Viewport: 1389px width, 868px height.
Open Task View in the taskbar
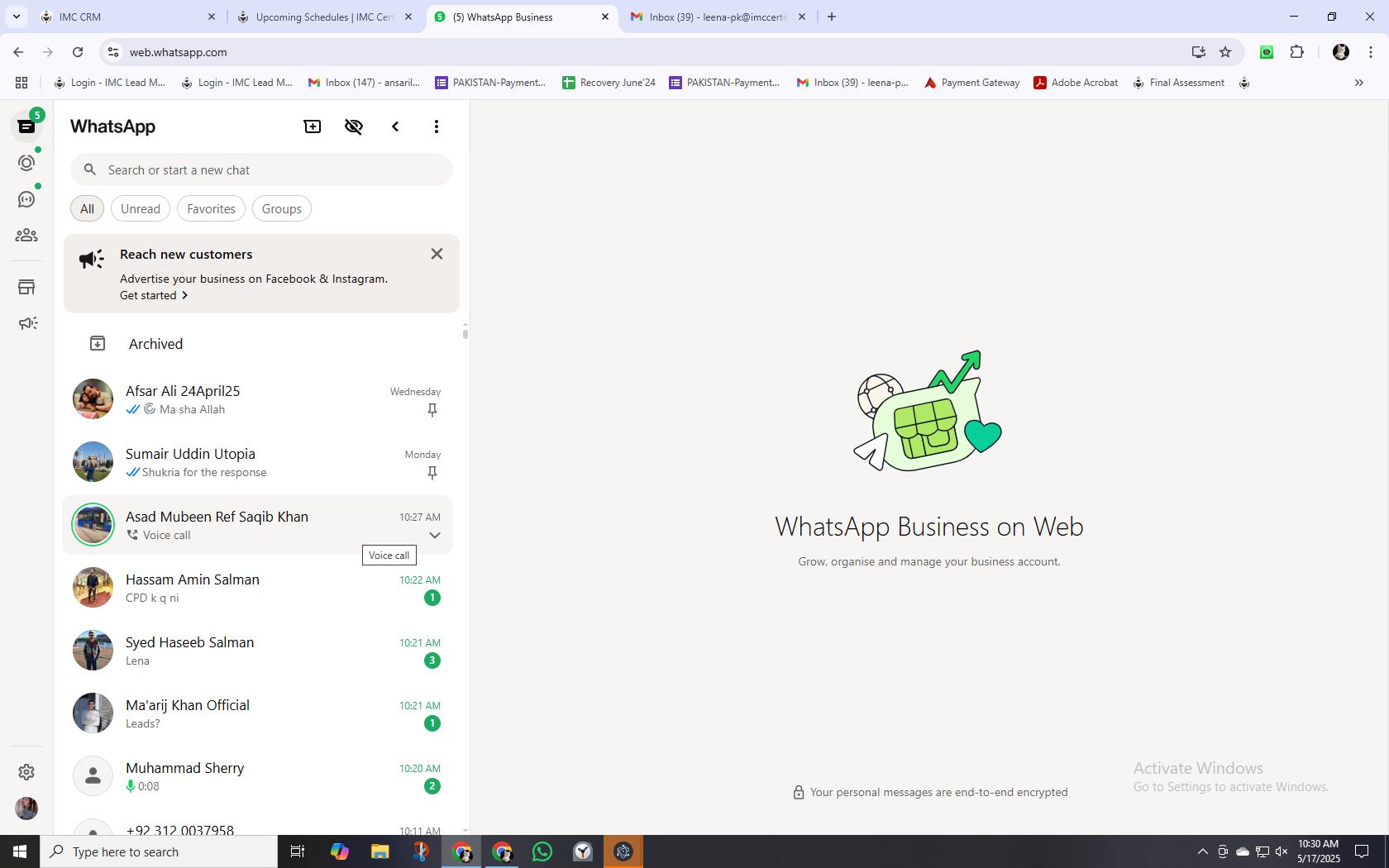click(x=298, y=851)
